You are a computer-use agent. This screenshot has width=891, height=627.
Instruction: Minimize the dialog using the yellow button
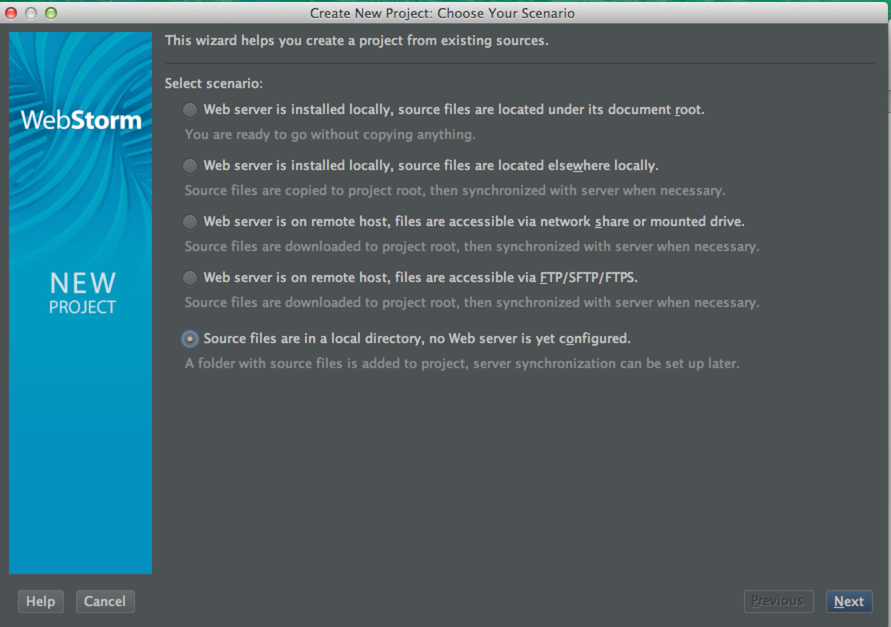coord(31,13)
